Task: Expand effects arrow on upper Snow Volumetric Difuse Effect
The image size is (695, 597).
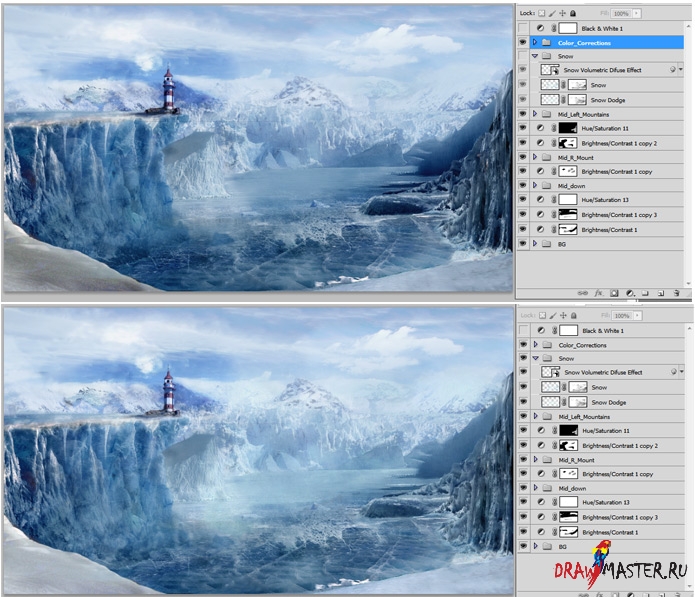Action: [680, 70]
